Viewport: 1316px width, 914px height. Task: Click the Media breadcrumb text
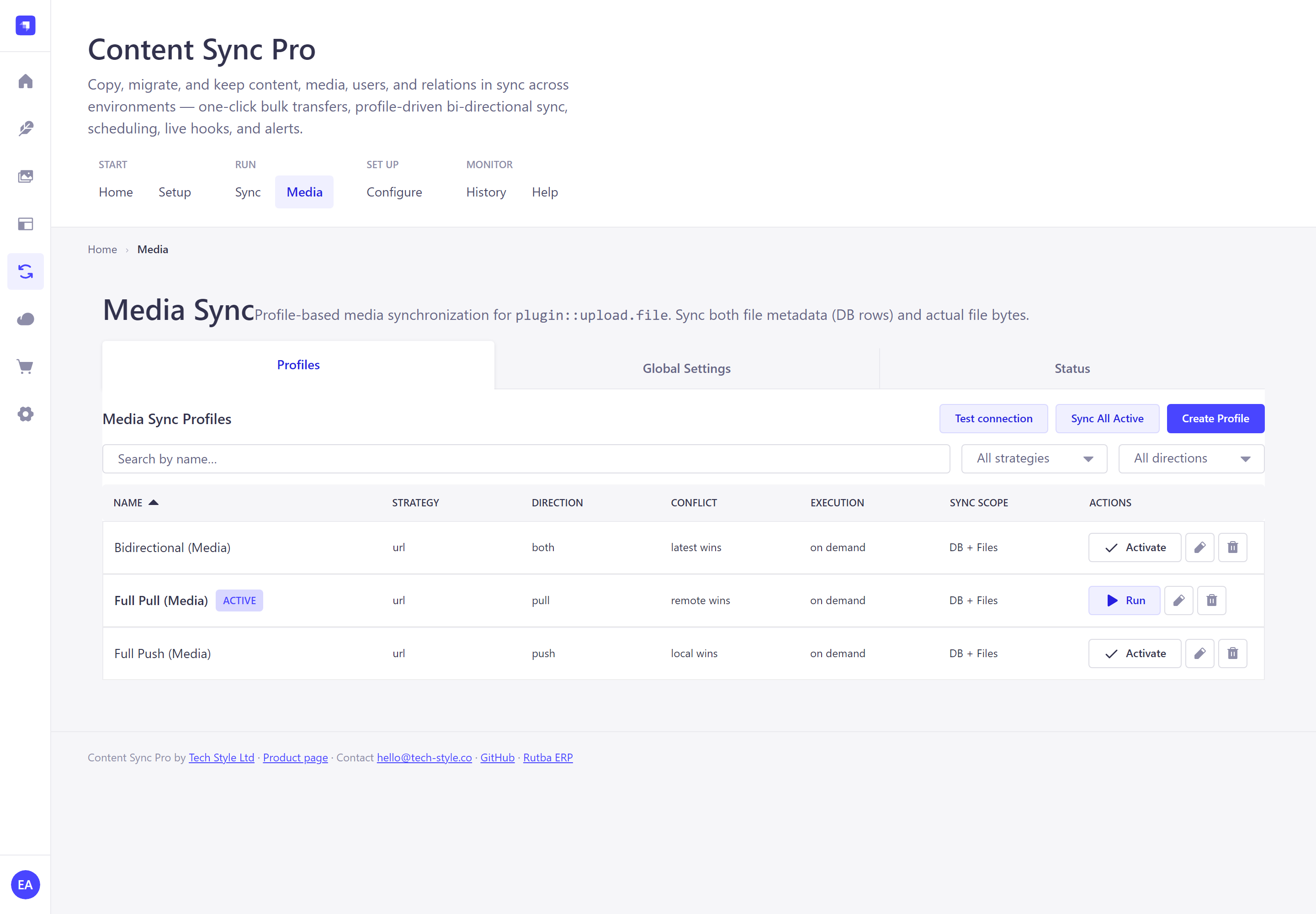point(153,249)
